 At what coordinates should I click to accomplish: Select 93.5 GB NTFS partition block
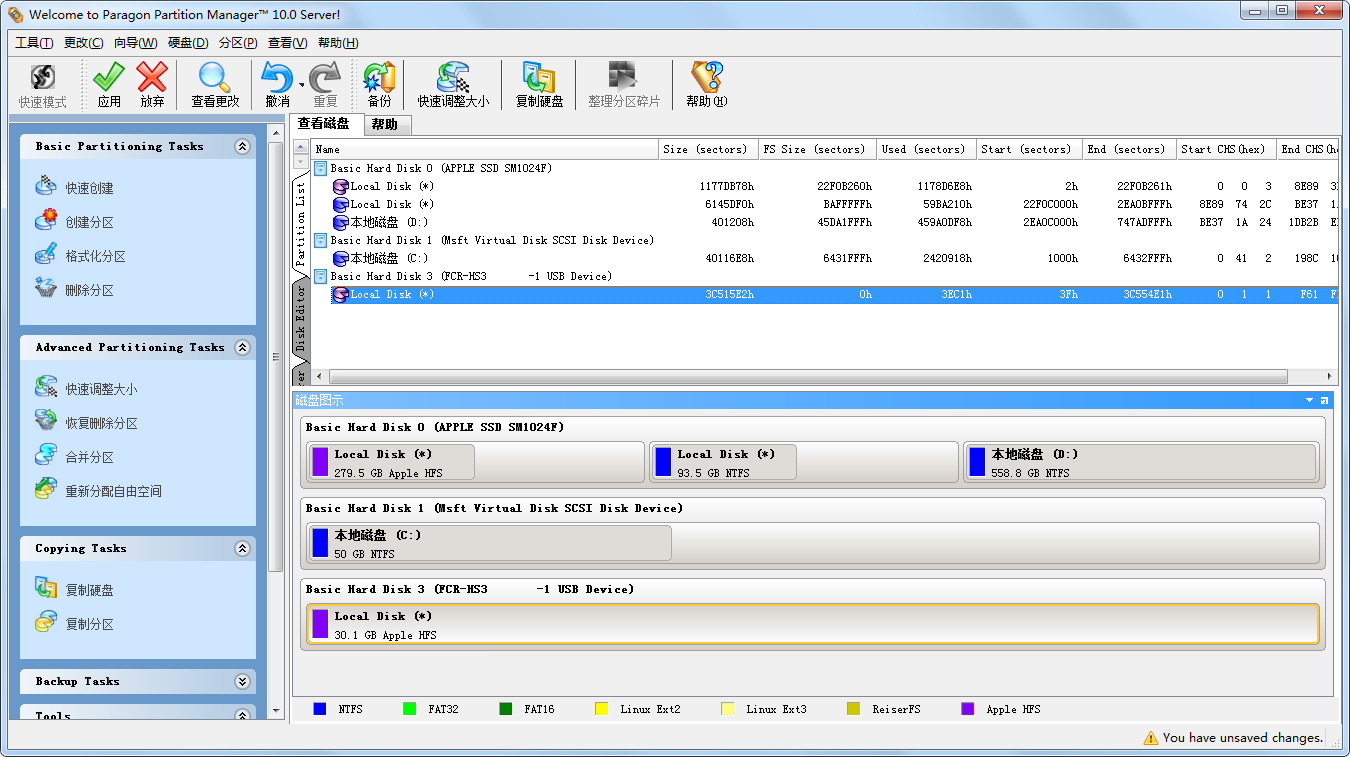coord(726,462)
